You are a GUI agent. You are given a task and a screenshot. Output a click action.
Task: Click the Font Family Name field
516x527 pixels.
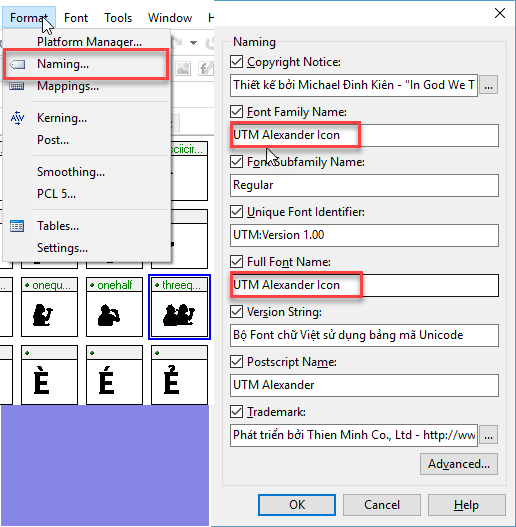point(364,135)
